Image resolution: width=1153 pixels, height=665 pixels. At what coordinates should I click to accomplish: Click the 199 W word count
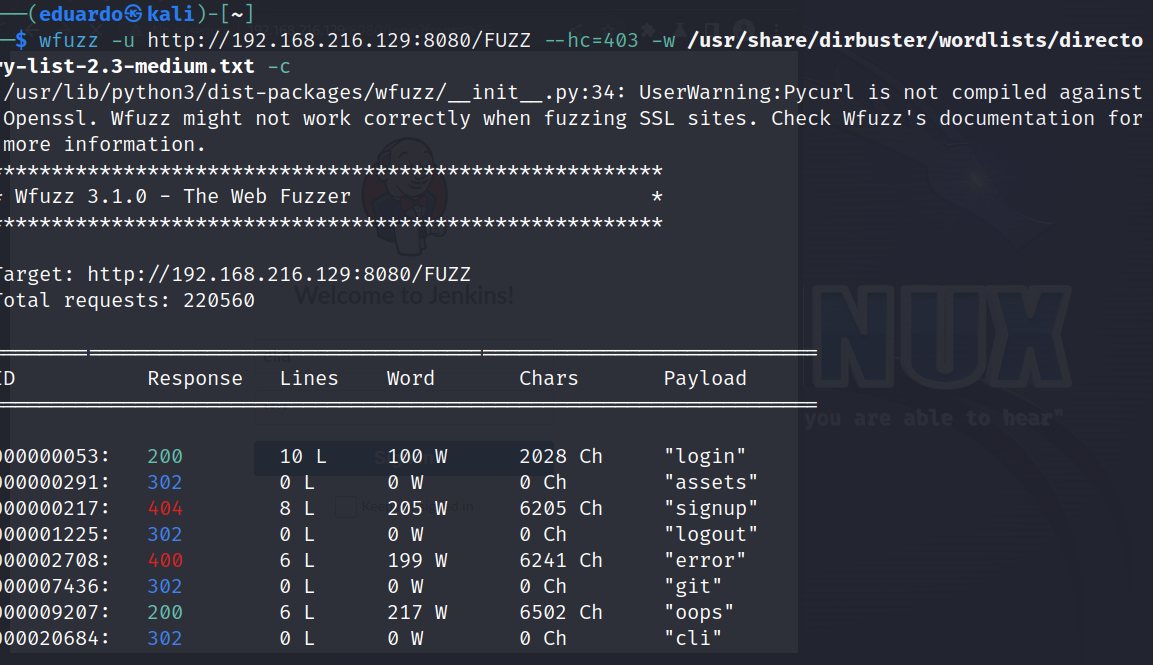click(x=417, y=561)
